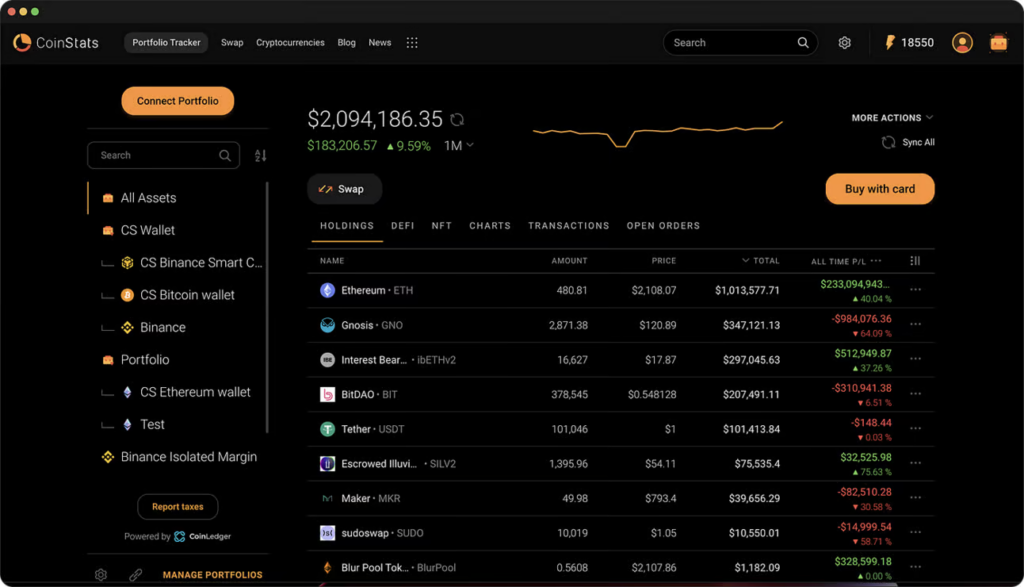The width and height of the screenshot is (1024, 587).
Task: Open Cryptocurrencies in the top navigation
Action: click(x=290, y=43)
